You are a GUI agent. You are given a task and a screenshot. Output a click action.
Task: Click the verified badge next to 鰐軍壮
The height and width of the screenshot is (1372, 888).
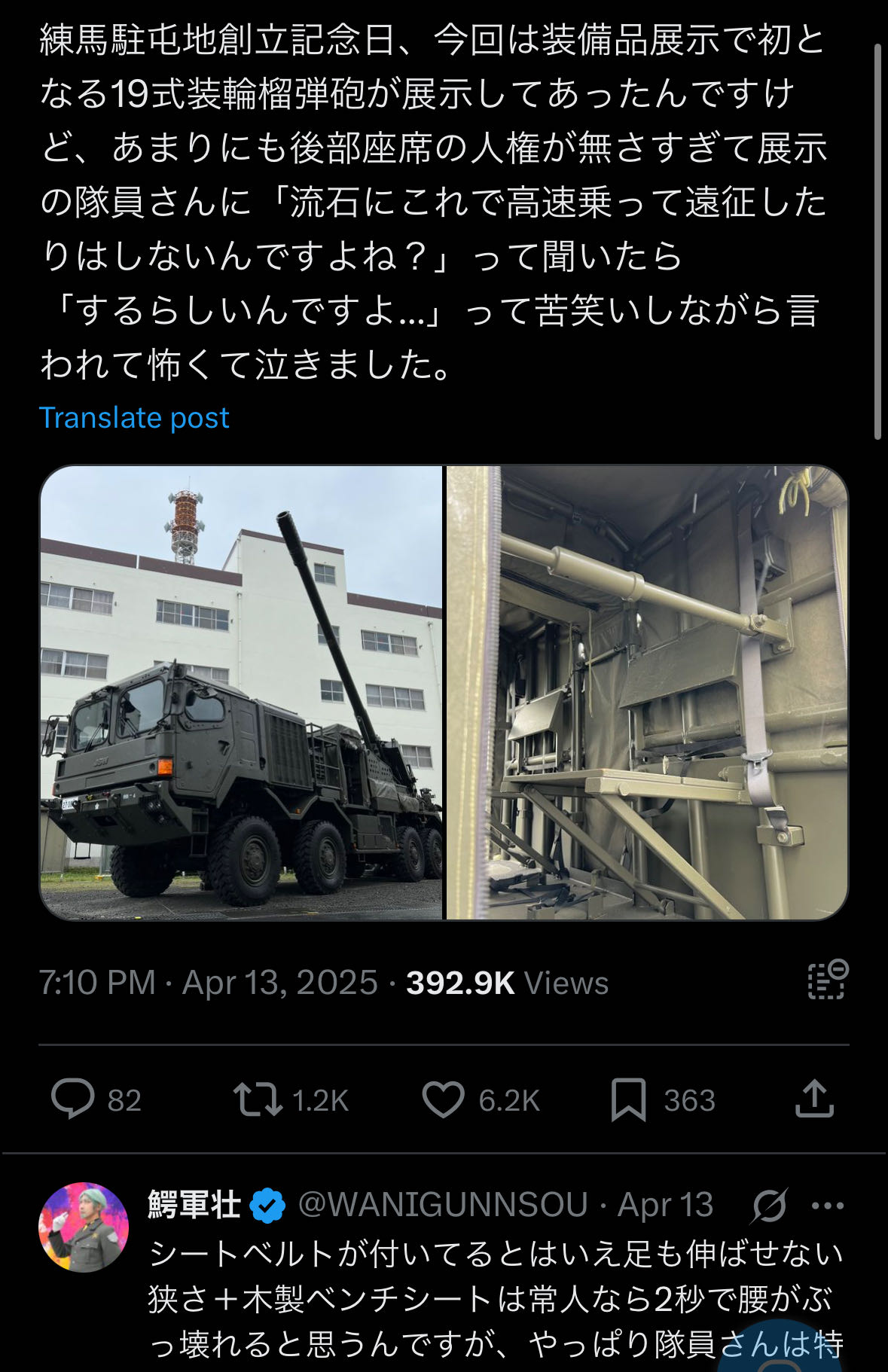(x=267, y=1206)
